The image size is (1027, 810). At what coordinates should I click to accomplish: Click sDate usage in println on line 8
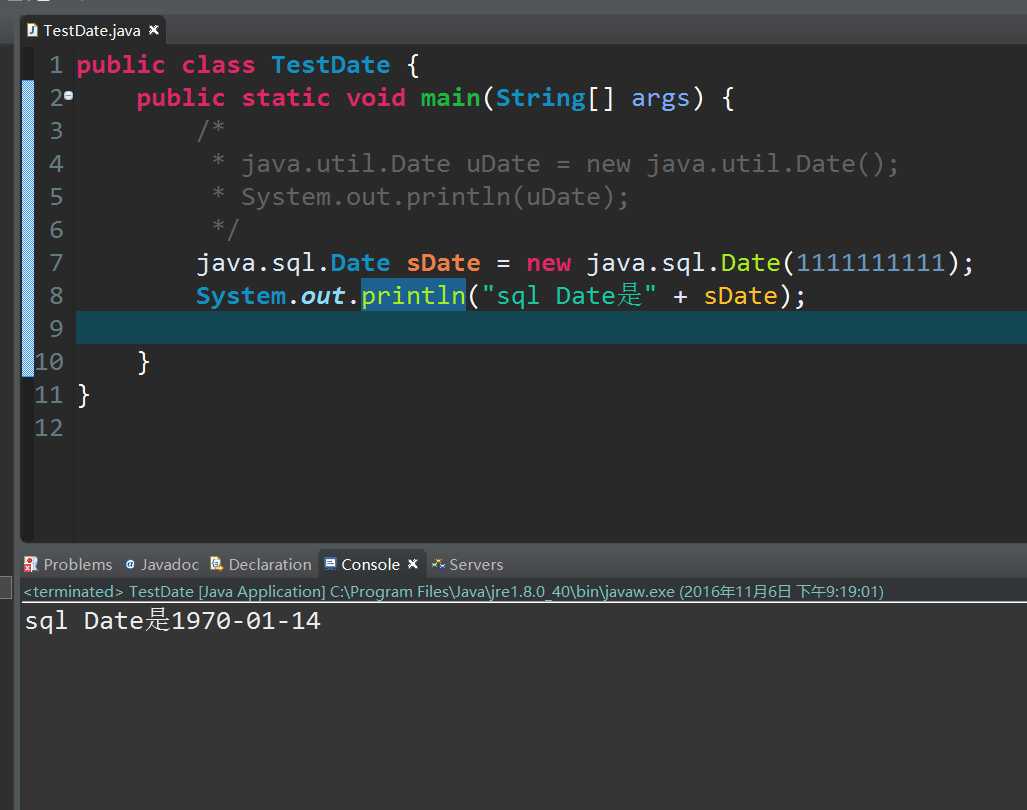[741, 295]
